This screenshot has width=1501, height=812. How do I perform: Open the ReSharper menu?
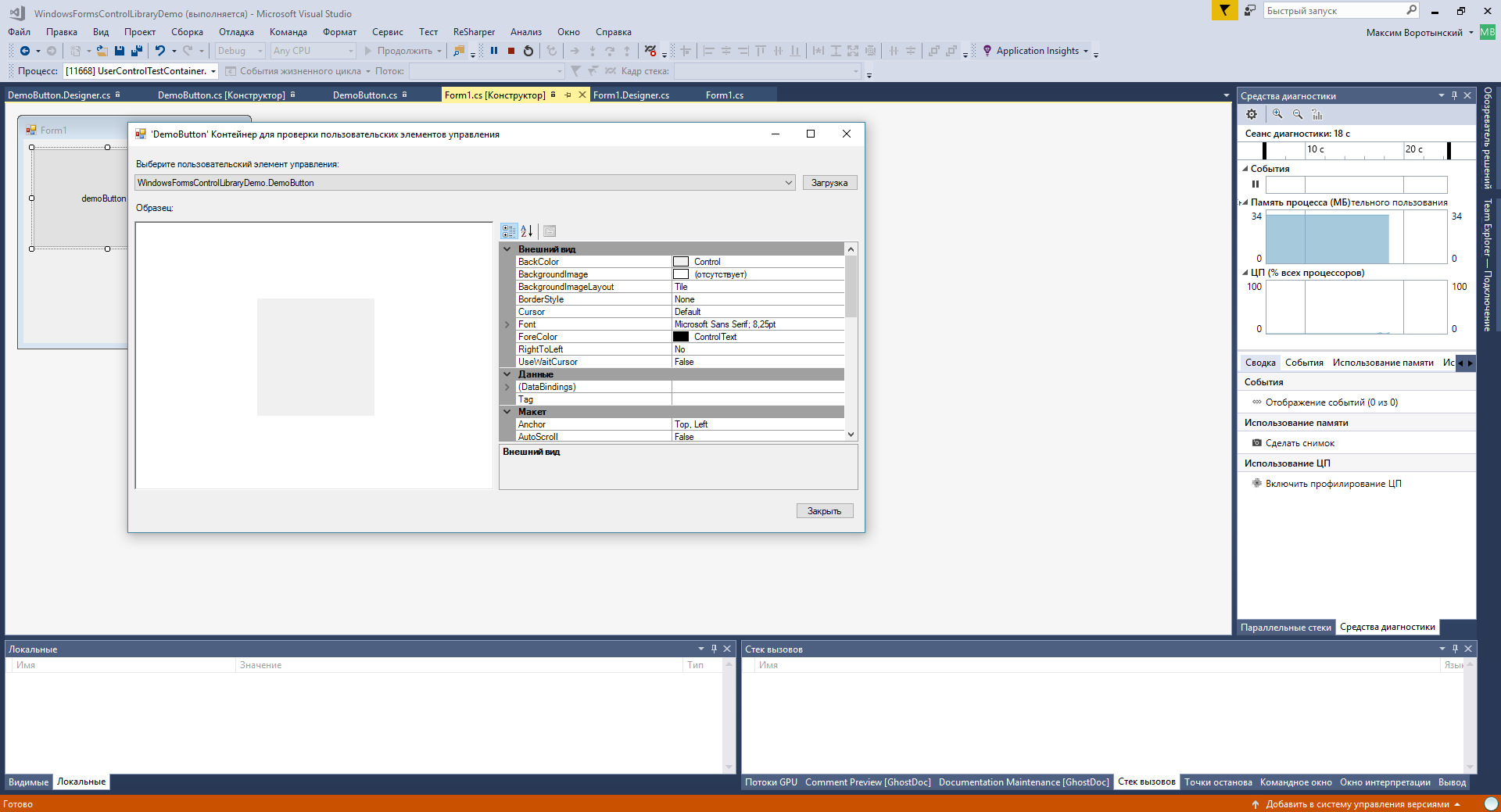[x=474, y=32]
